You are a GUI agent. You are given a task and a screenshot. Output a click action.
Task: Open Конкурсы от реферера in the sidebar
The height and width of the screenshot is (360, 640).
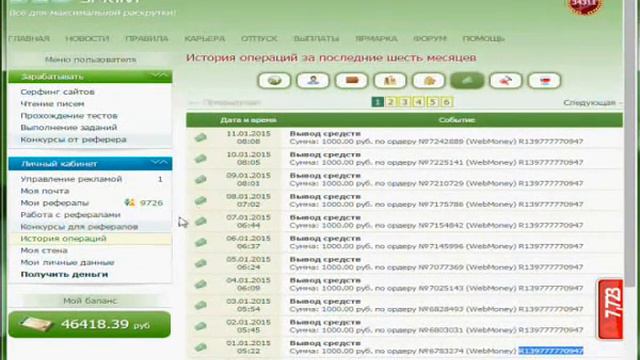(73, 140)
